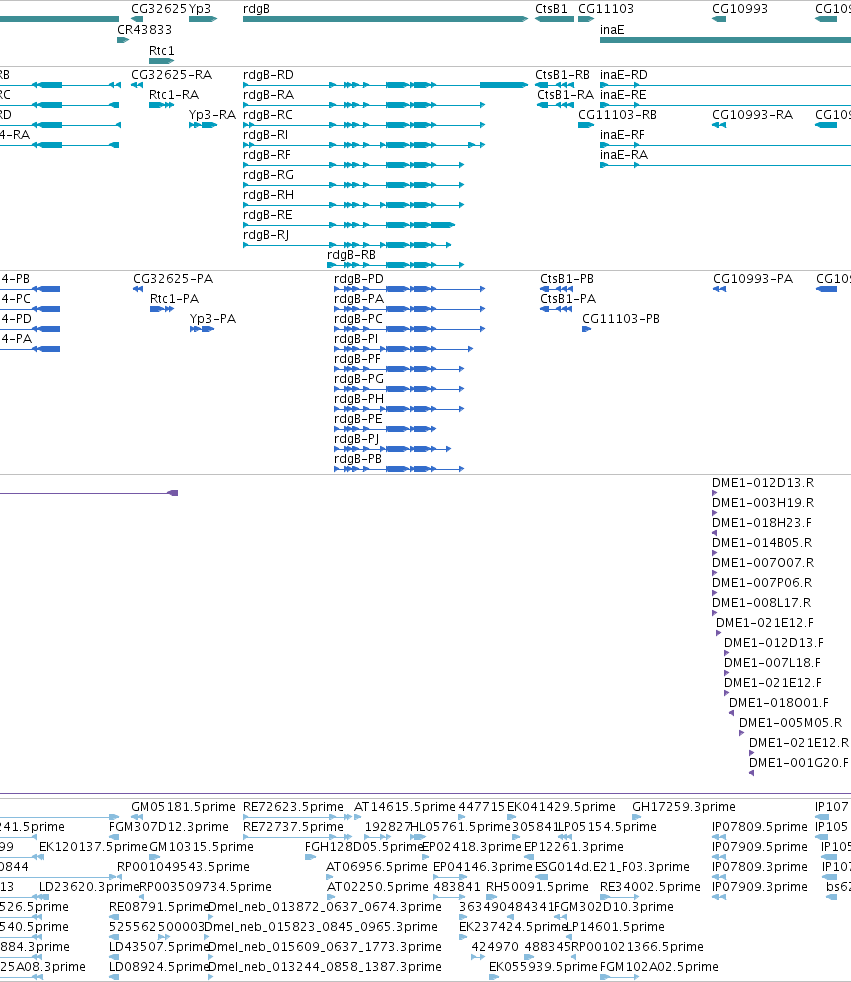The height and width of the screenshot is (982, 851).
Task: Click protein Rtc1-PA
Action: coord(174,299)
